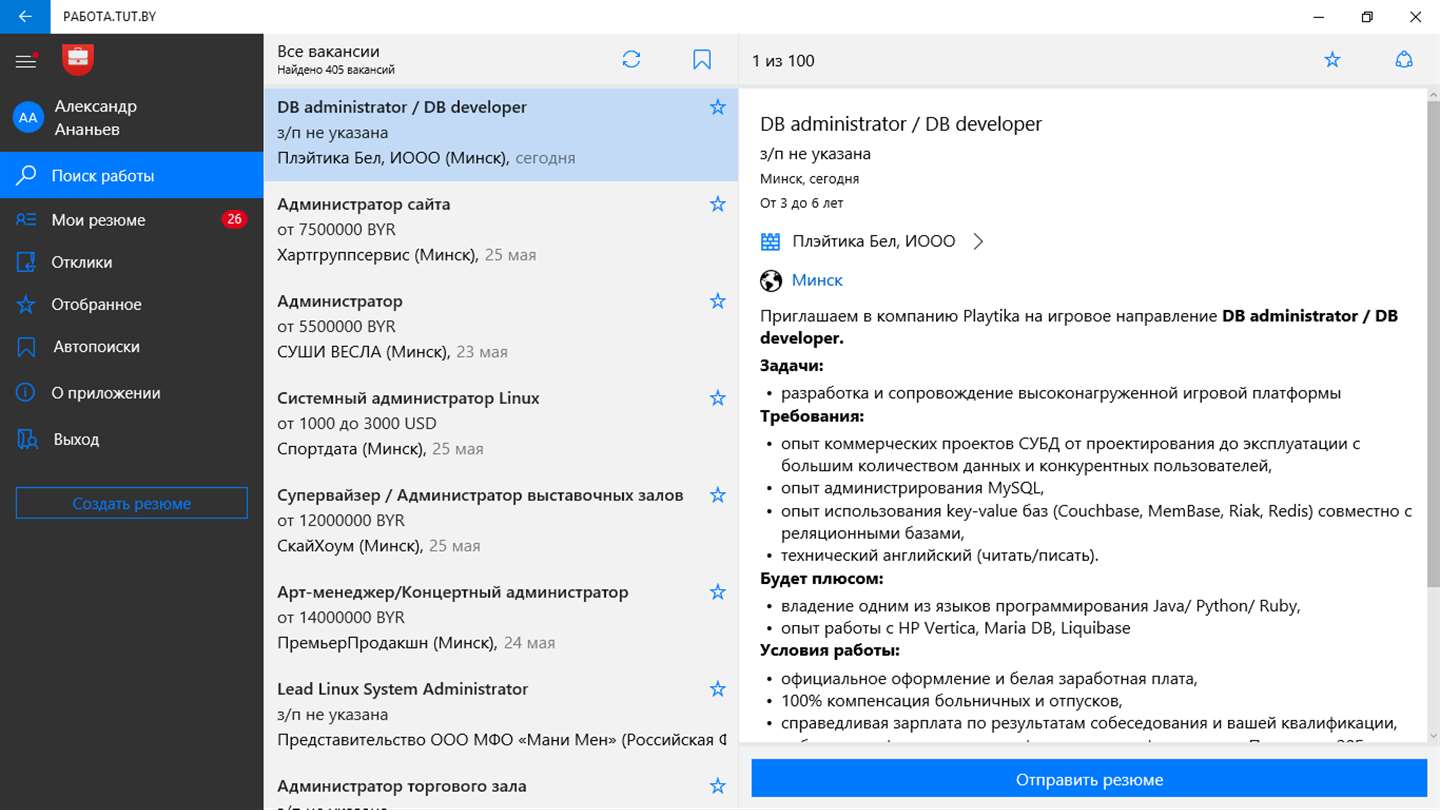Open Мои резюме section

point(131,220)
